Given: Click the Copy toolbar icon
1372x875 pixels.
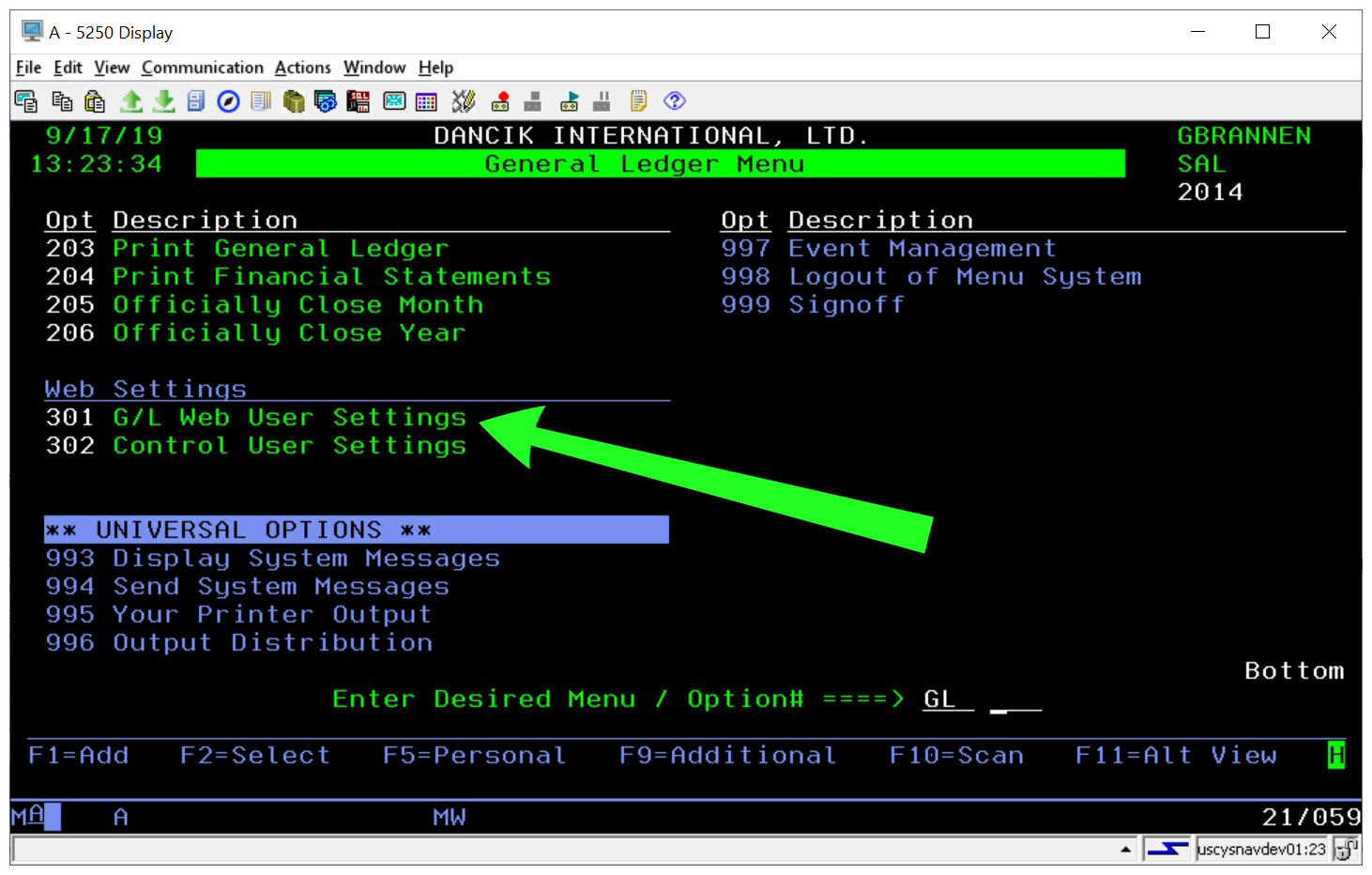Looking at the screenshot, I should pos(62,101).
